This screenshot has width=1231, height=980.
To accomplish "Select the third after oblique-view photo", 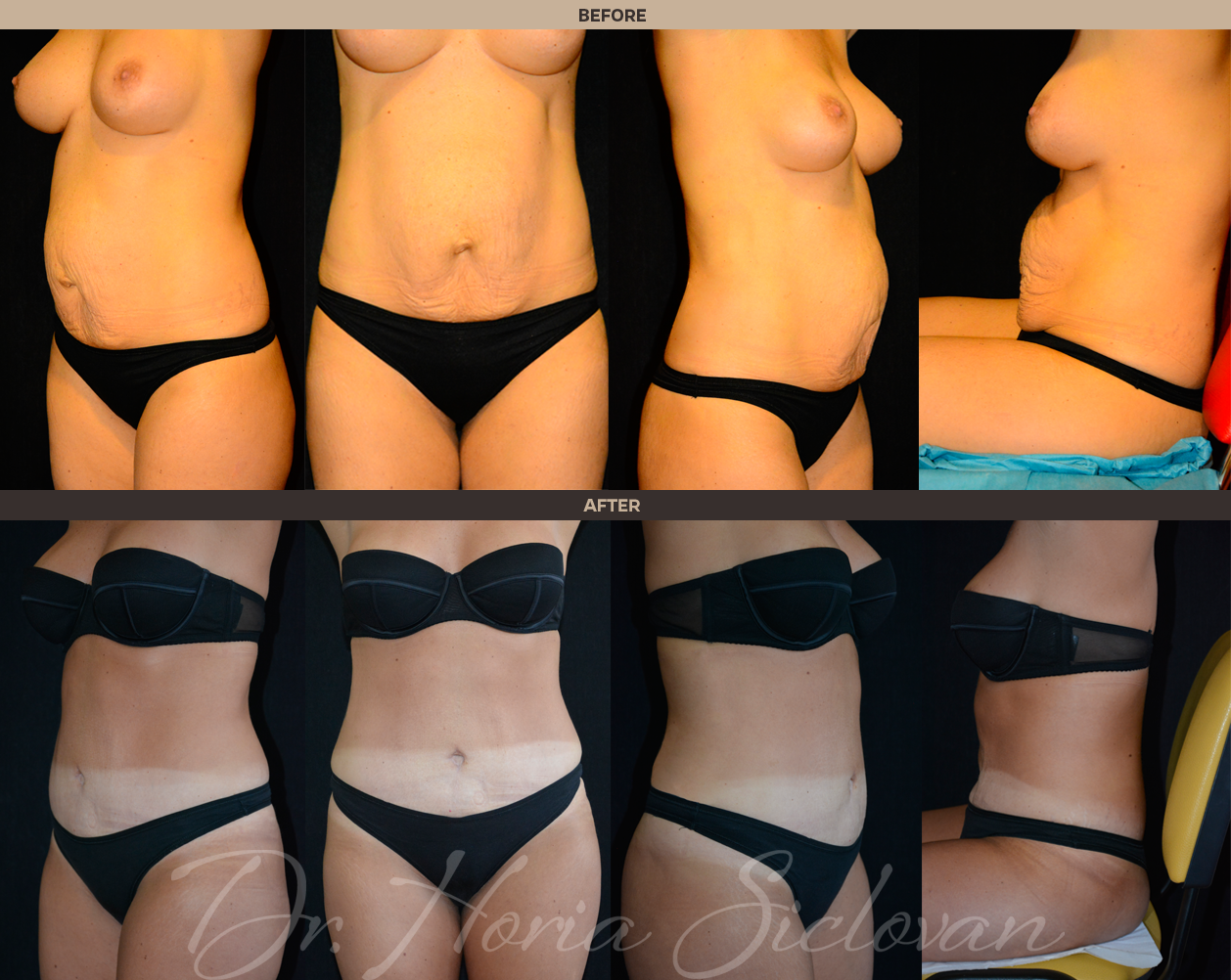I will [765, 750].
